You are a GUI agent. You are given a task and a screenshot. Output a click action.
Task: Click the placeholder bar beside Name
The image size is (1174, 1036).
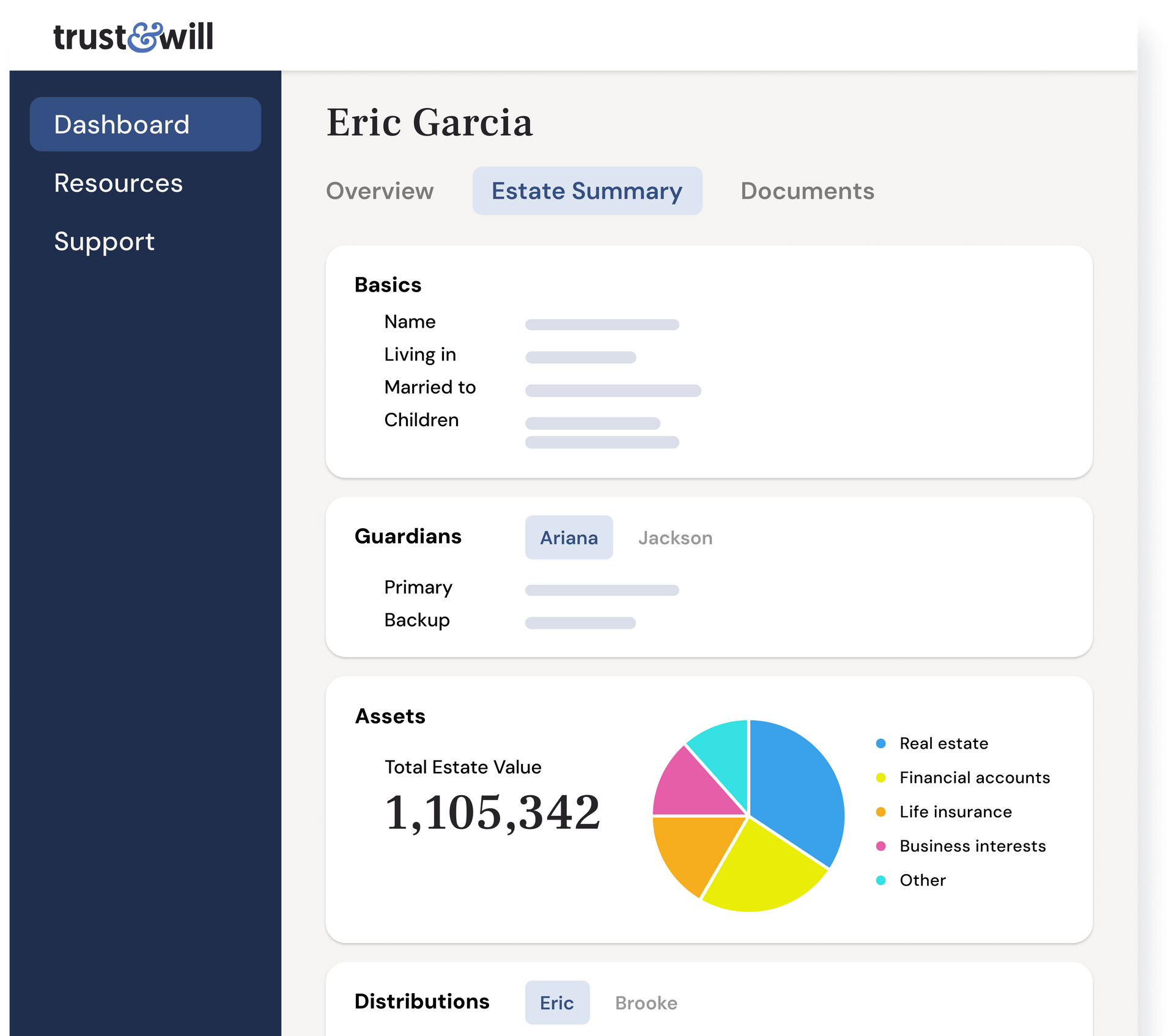(602, 325)
